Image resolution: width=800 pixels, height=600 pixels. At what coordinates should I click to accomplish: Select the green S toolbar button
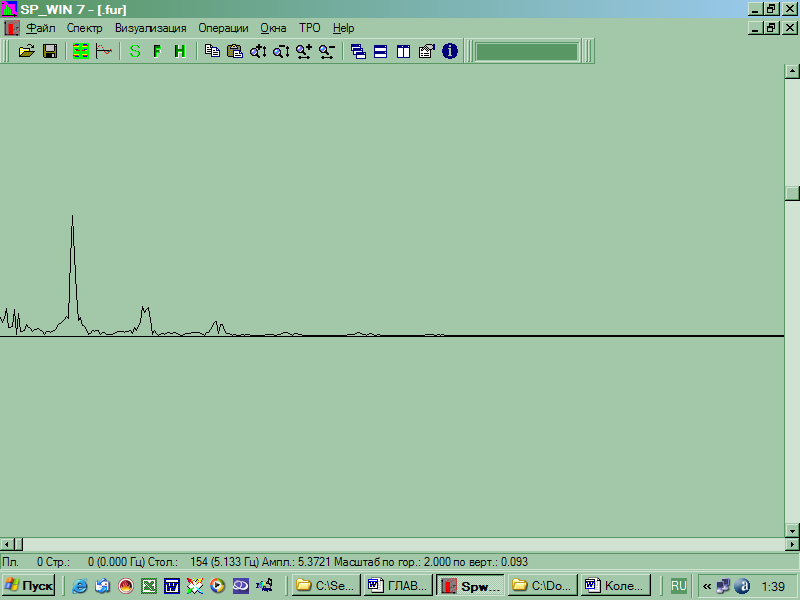pyautogui.click(x=135, y=51)
